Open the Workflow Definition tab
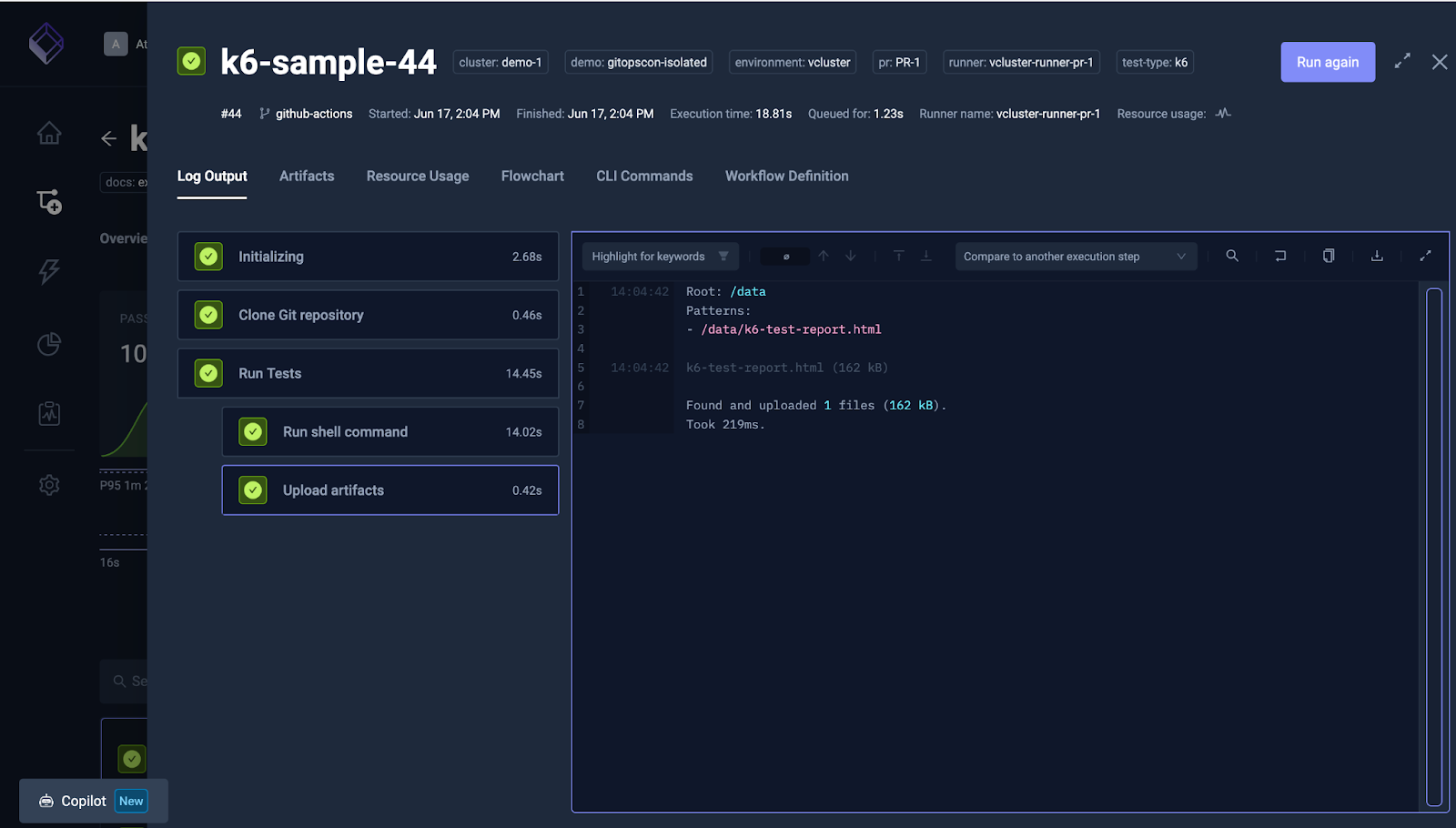Screen dimensions: 1456x828 click(x=787, y=176)
